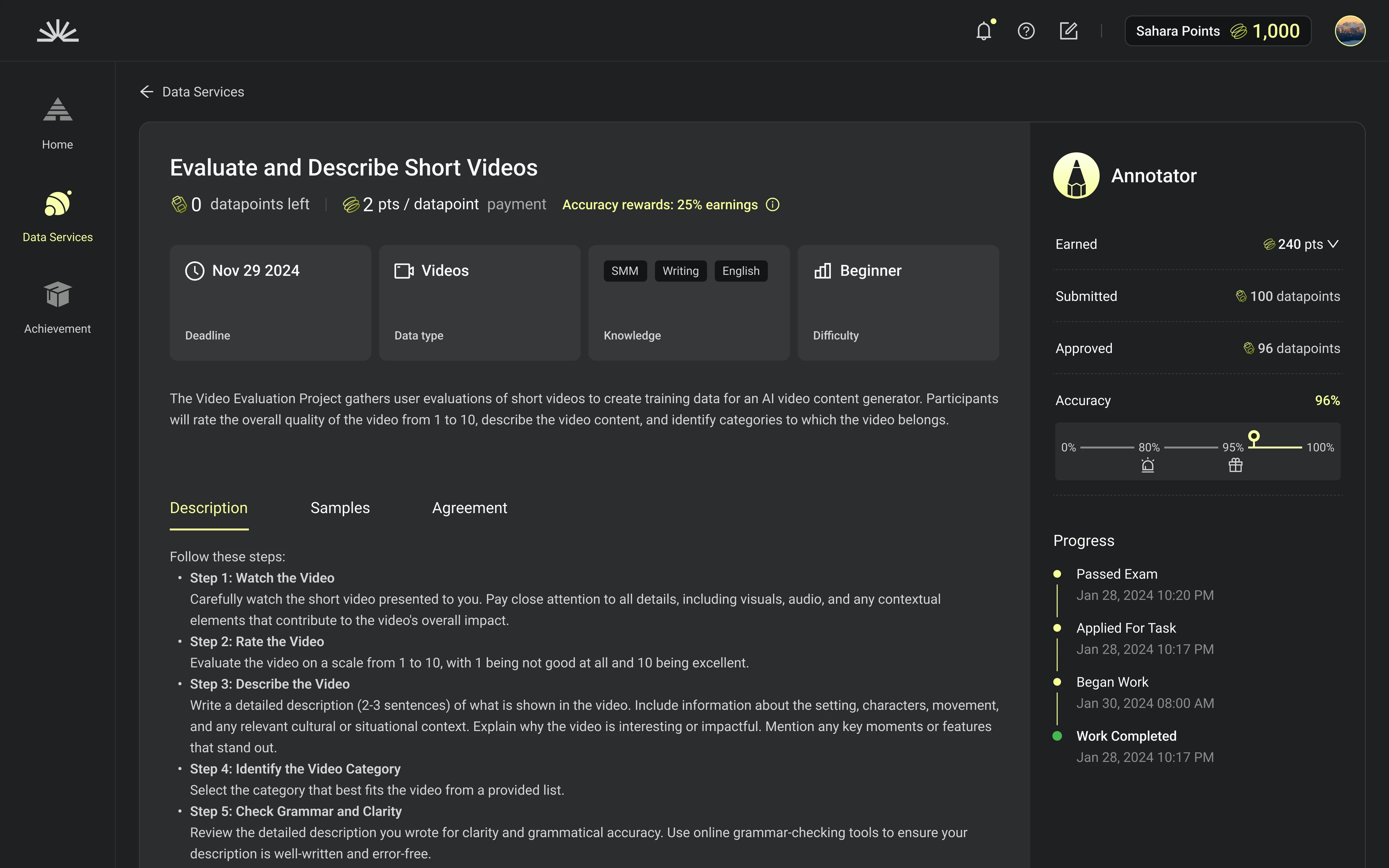
Task: Switch to the Samples tab
Action: coord(340,508)
